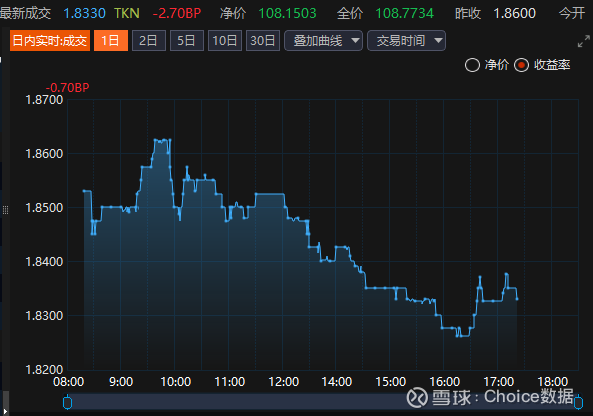Open the 叠加曲线 dropdown
This screenshot has height=416, width=593.
323,40
